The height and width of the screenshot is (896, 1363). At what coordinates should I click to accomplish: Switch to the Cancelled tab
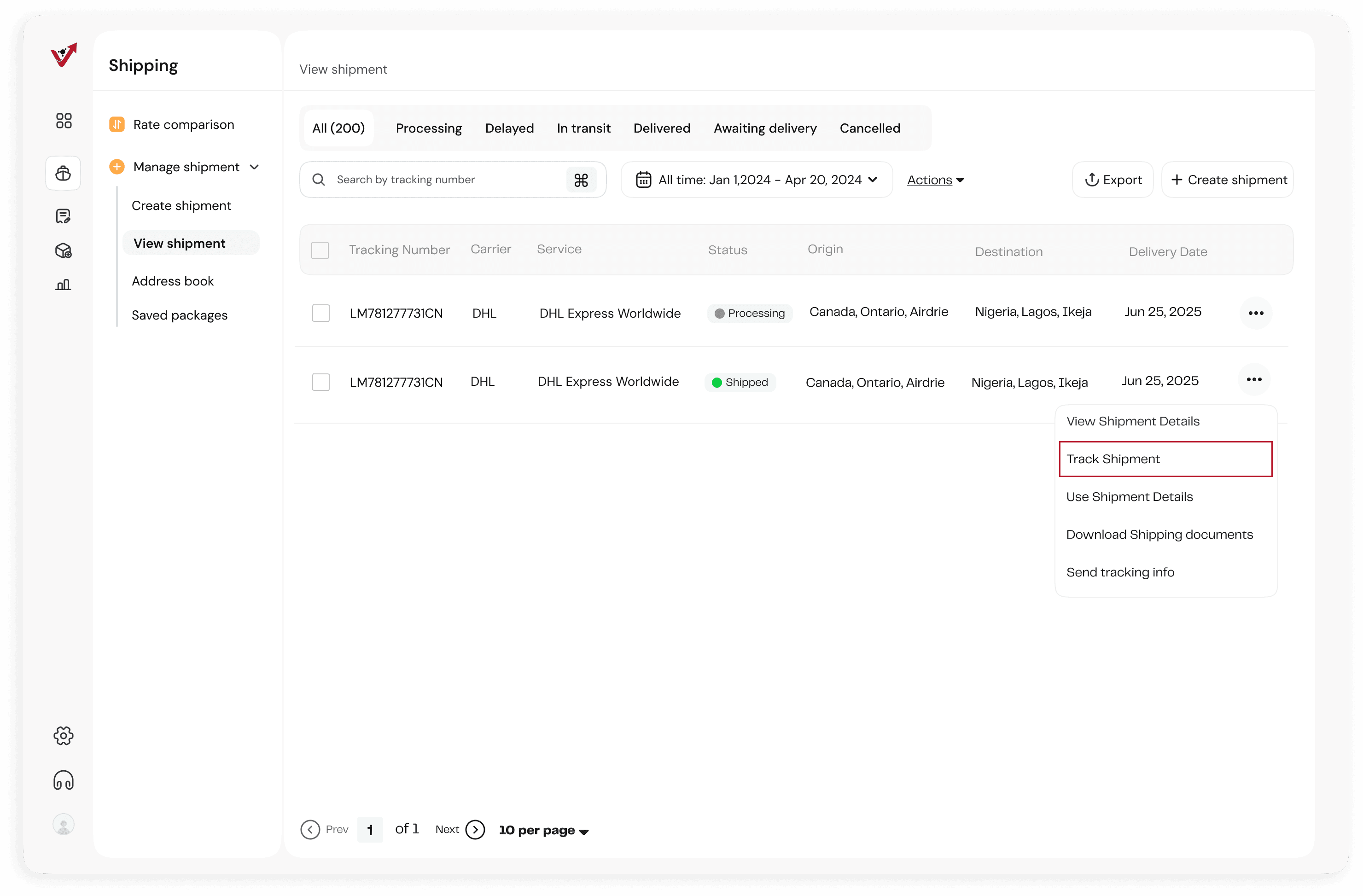[870, 128]
